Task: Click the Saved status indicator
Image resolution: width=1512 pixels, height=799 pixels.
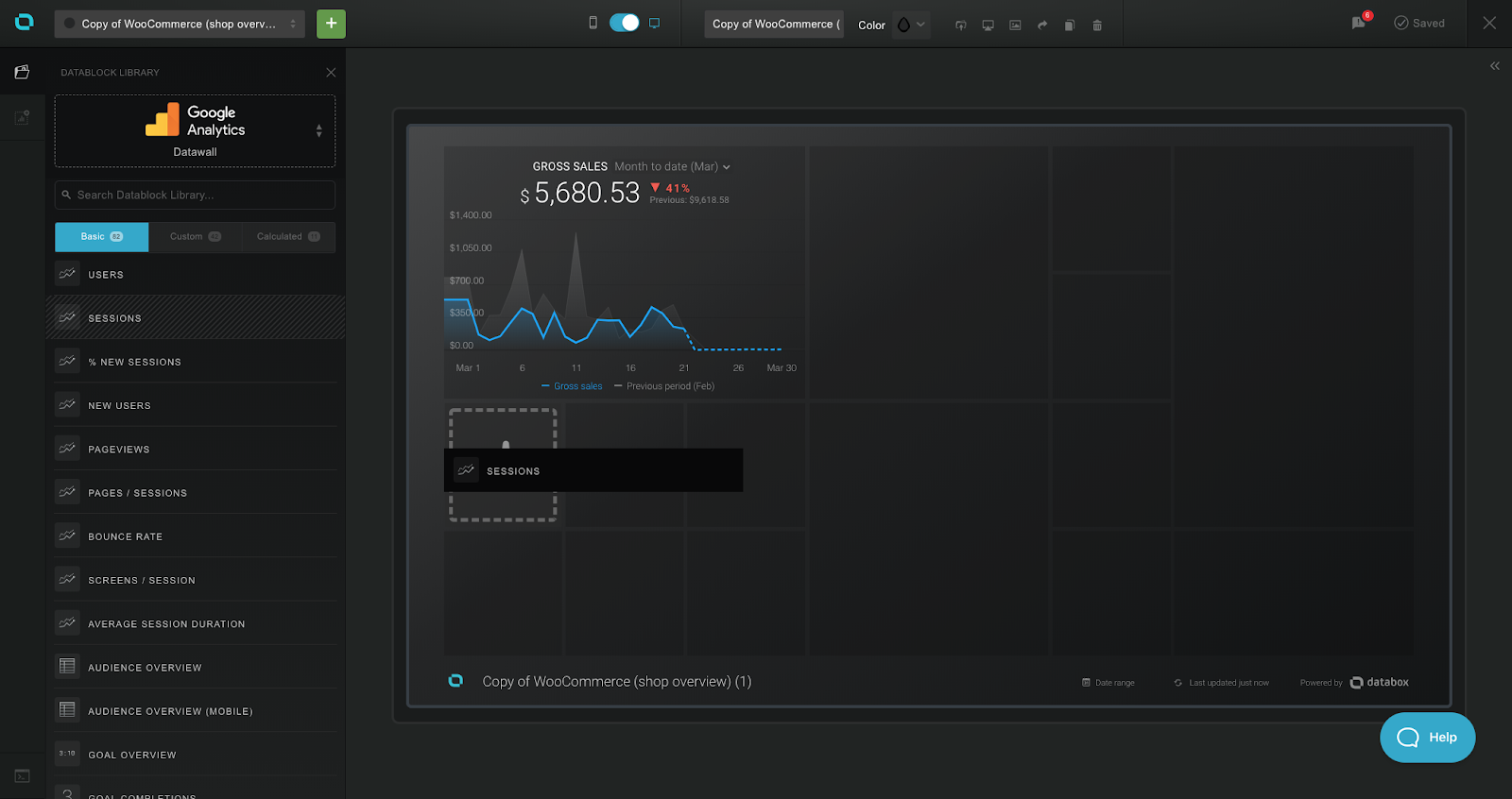Action: pos(1419,23)
